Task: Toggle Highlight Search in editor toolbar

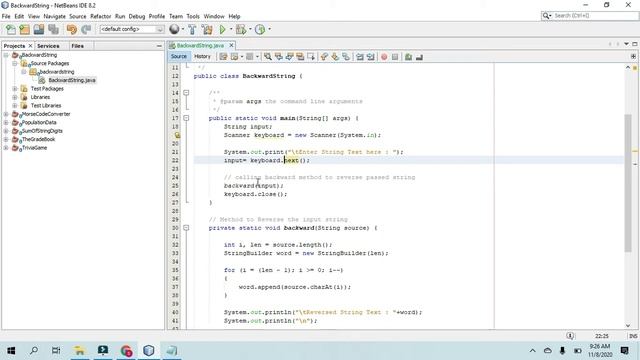Action: click(x=300, y=57)
